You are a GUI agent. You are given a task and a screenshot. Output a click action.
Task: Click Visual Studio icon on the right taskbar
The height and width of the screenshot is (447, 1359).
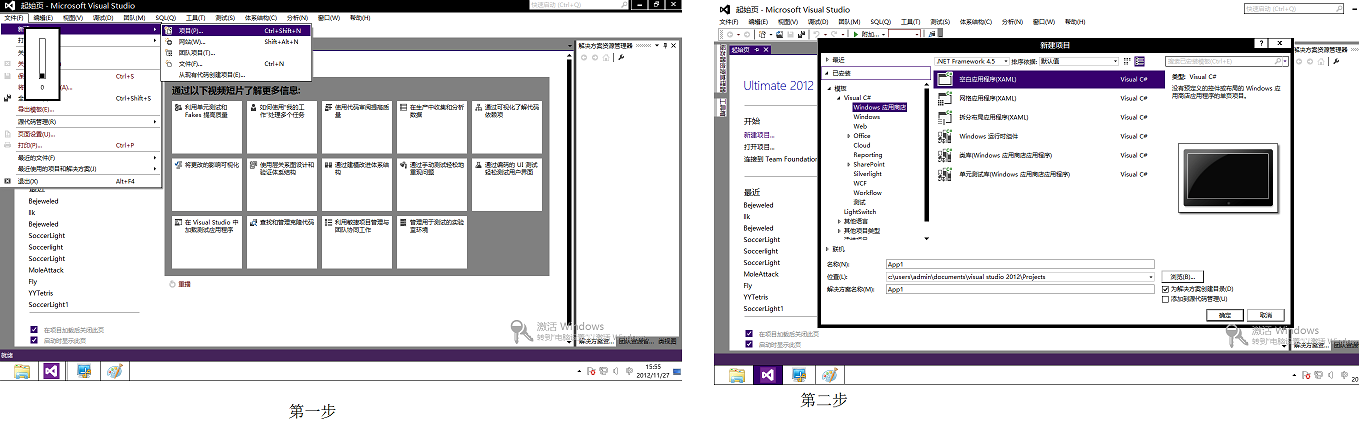click(x=768, y=375)
